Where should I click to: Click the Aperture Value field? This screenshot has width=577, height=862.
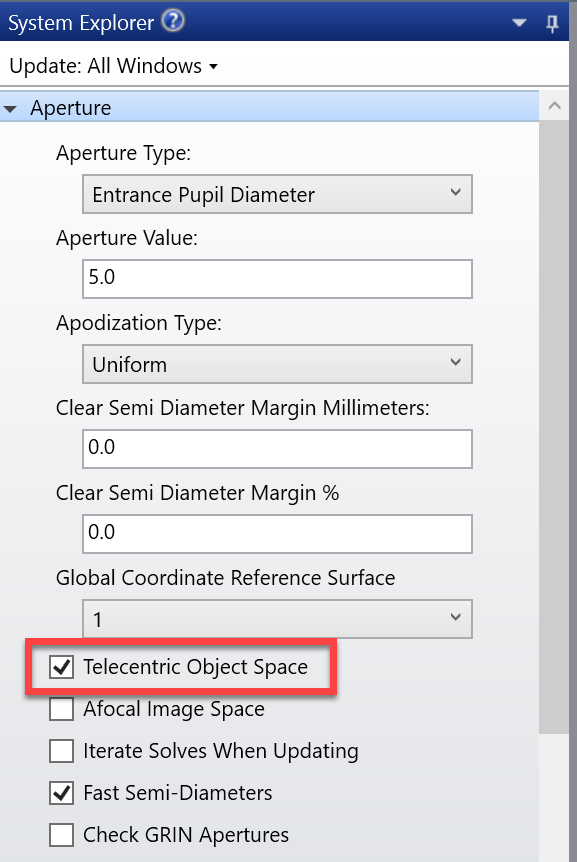click(x=277, y=279)
